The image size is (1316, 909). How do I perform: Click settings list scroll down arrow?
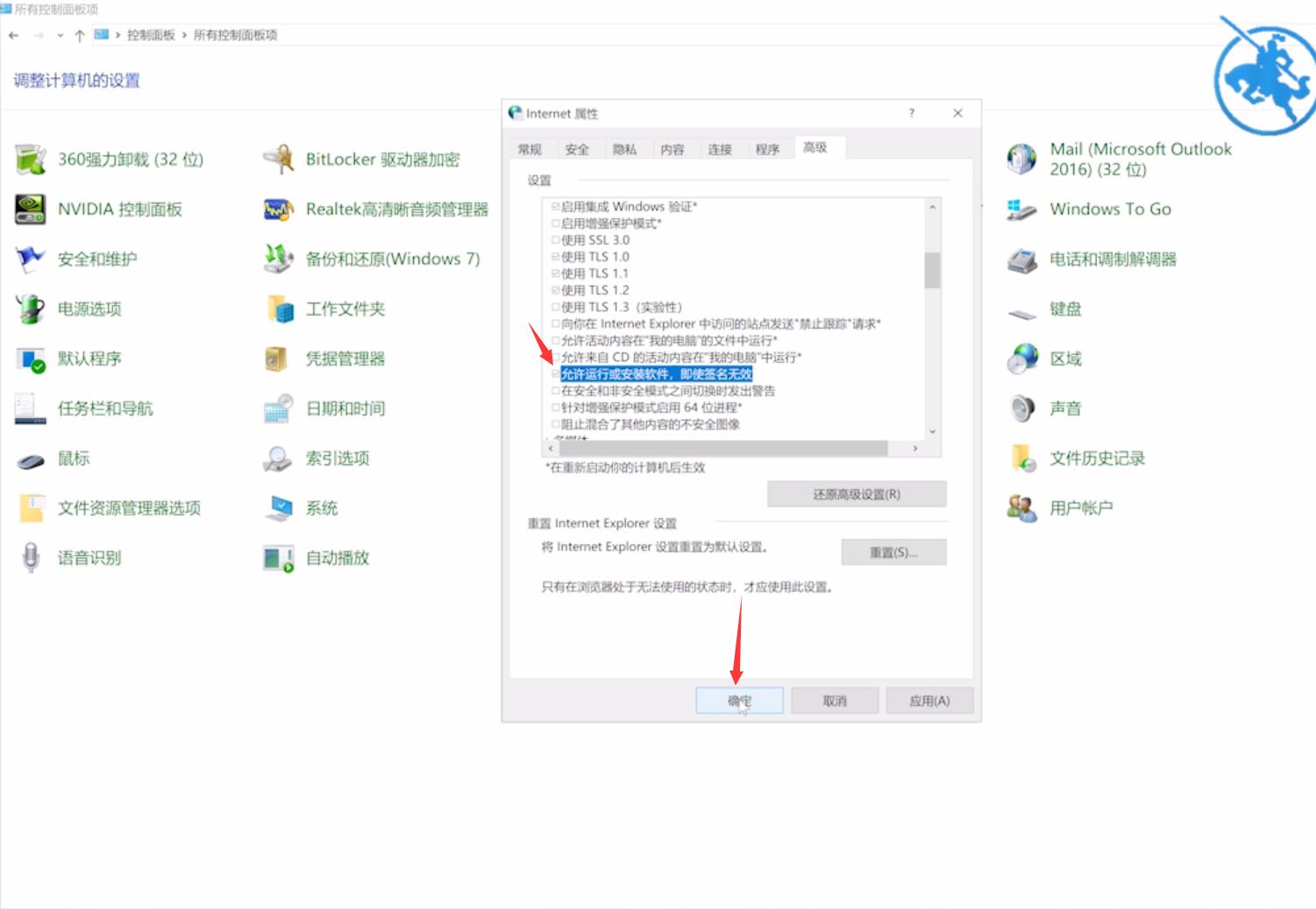[x=932, y=431]
